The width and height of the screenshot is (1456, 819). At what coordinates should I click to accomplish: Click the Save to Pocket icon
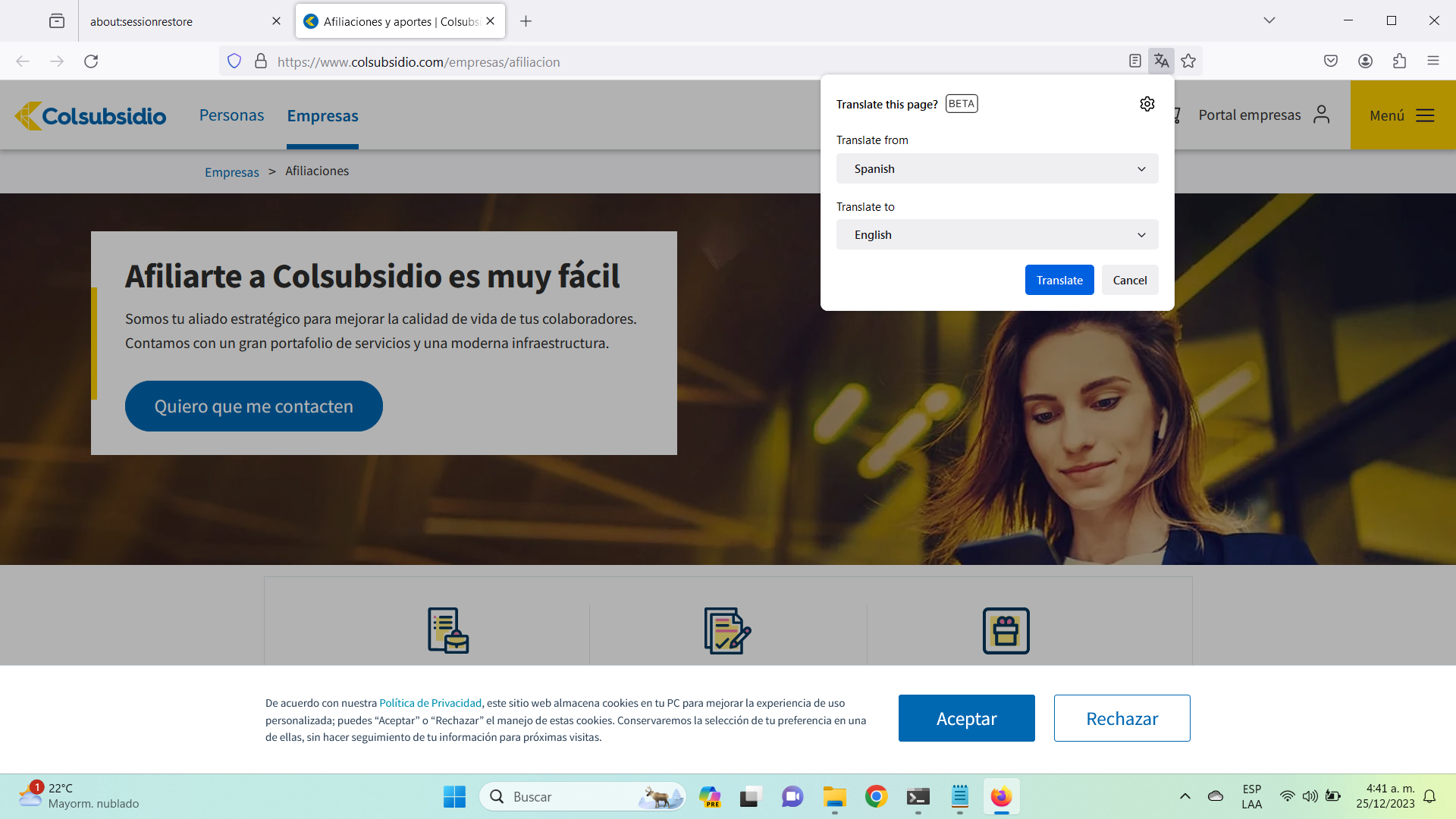click(1331, 61)
